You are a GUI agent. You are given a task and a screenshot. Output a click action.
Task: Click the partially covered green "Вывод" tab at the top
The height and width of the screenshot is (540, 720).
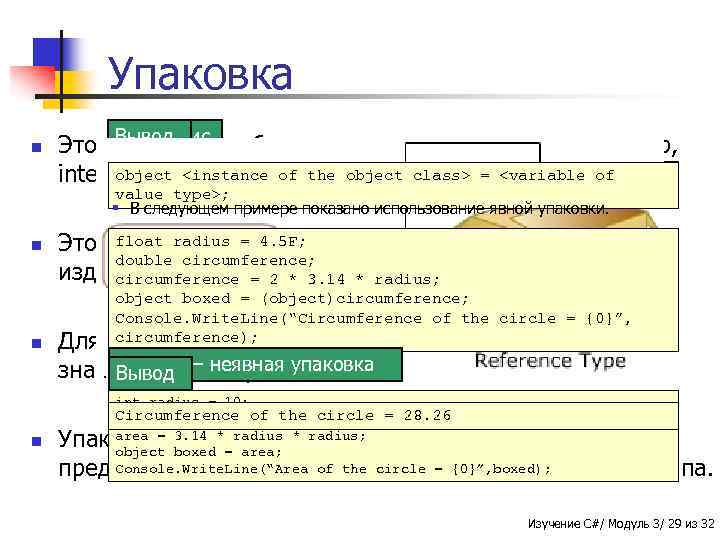point(149,130)
